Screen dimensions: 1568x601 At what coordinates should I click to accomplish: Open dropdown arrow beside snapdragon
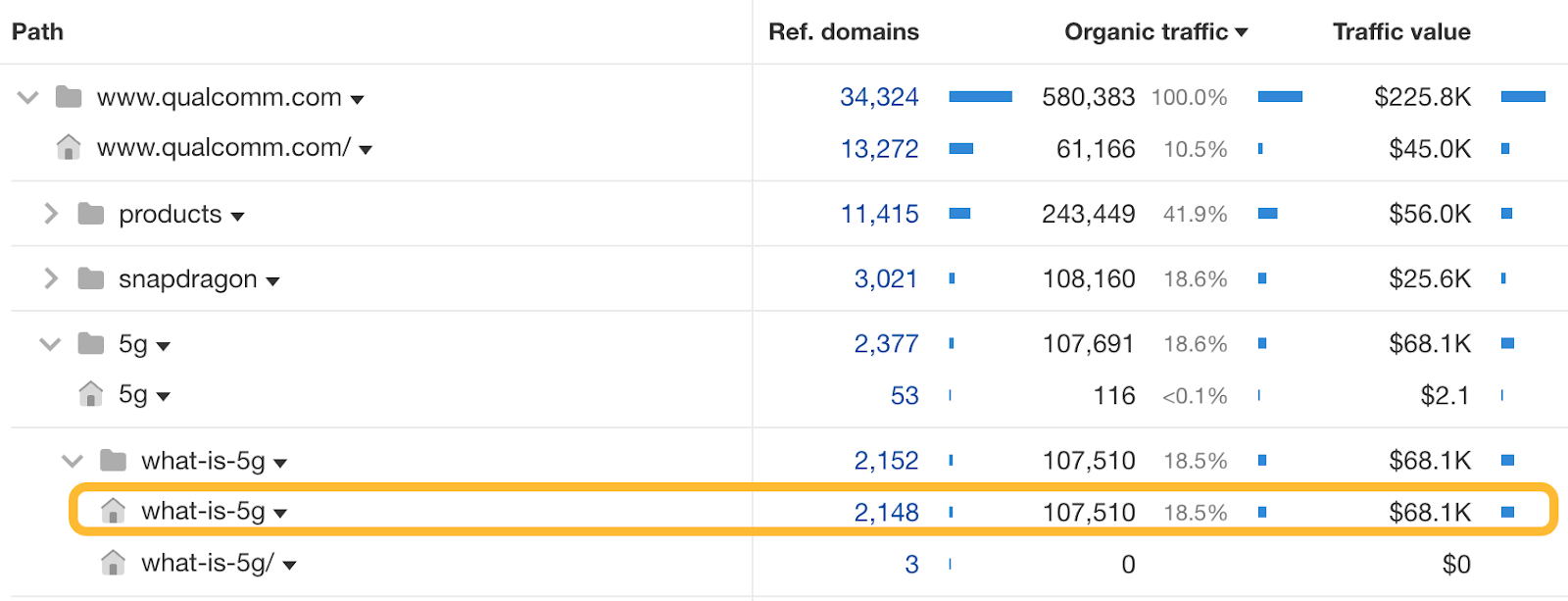[272, 281]
